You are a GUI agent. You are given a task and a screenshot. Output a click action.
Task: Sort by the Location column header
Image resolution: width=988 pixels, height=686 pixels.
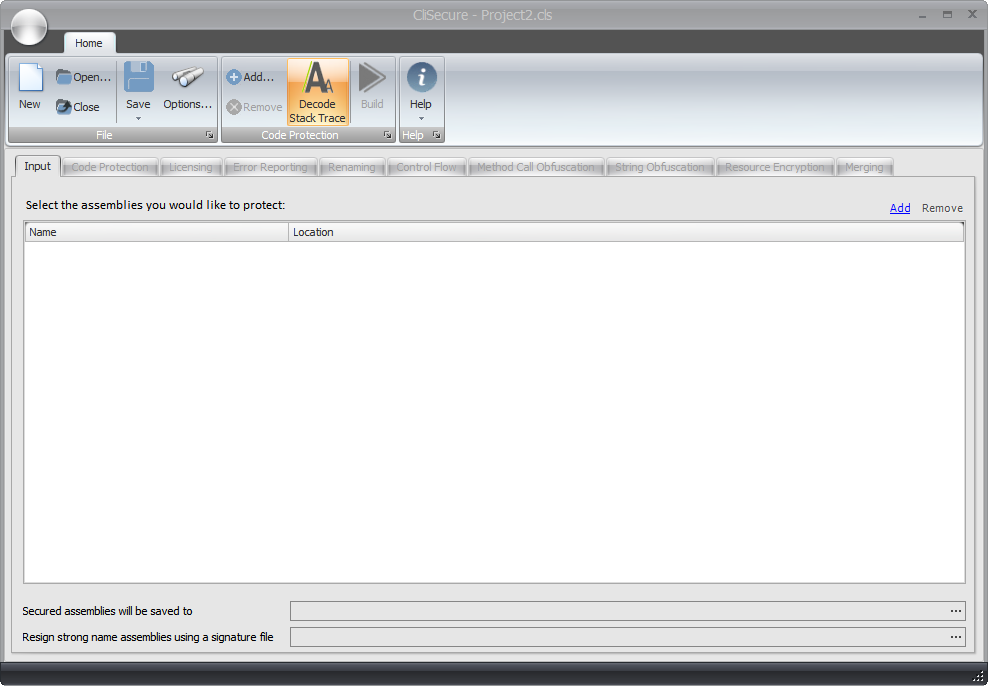tap(626, 232)
